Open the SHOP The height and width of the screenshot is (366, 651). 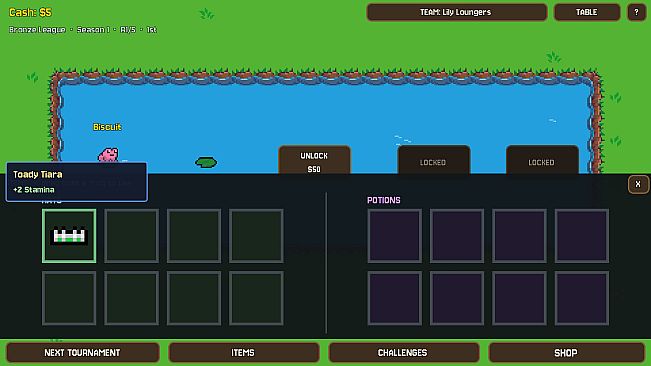(x=566, y=352)
